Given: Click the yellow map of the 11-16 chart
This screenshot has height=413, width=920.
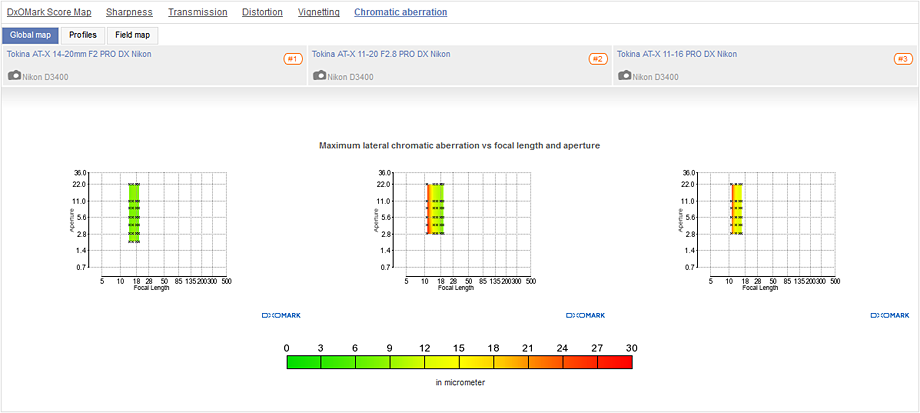Looking at the screenshot, I should (736, 209).
